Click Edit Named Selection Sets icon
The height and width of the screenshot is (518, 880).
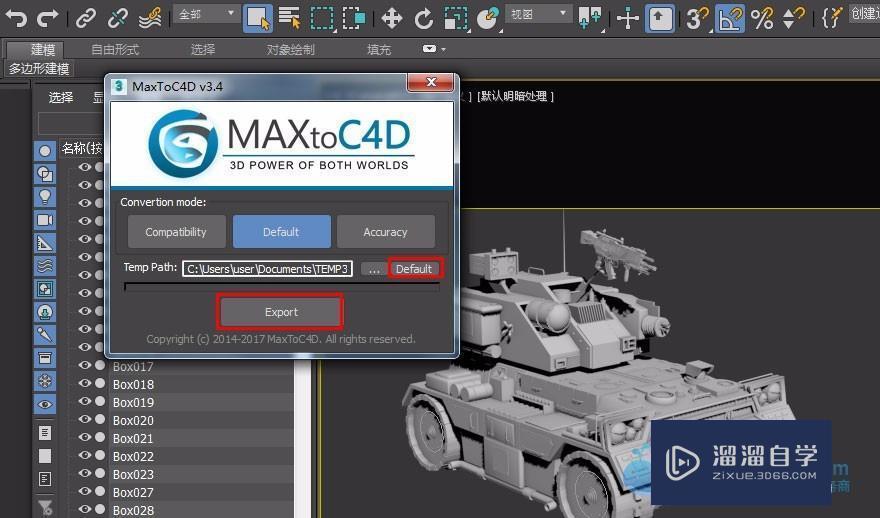coord(832,19)
